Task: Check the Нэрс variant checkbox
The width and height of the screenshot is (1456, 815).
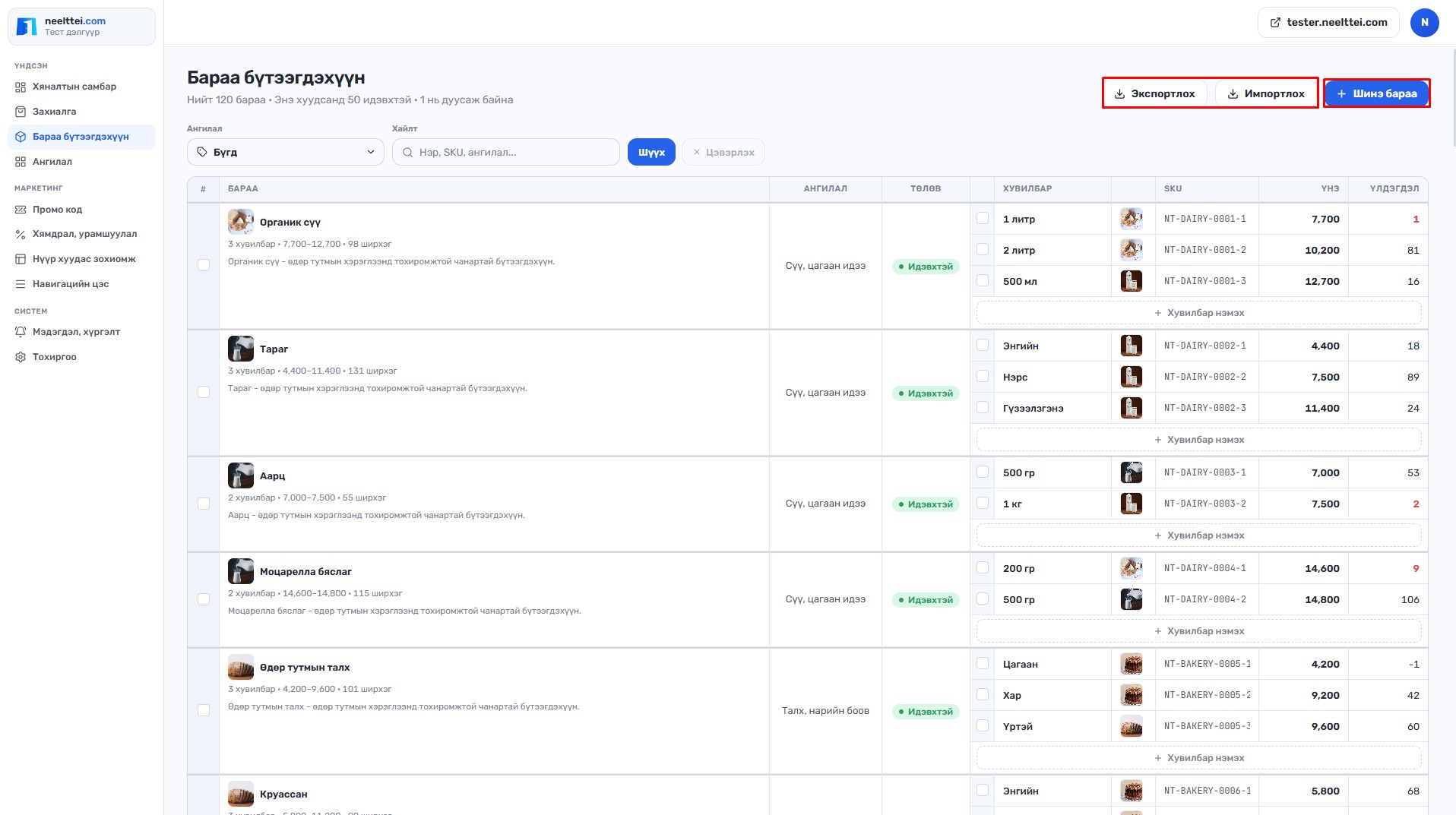Action: 983,377
